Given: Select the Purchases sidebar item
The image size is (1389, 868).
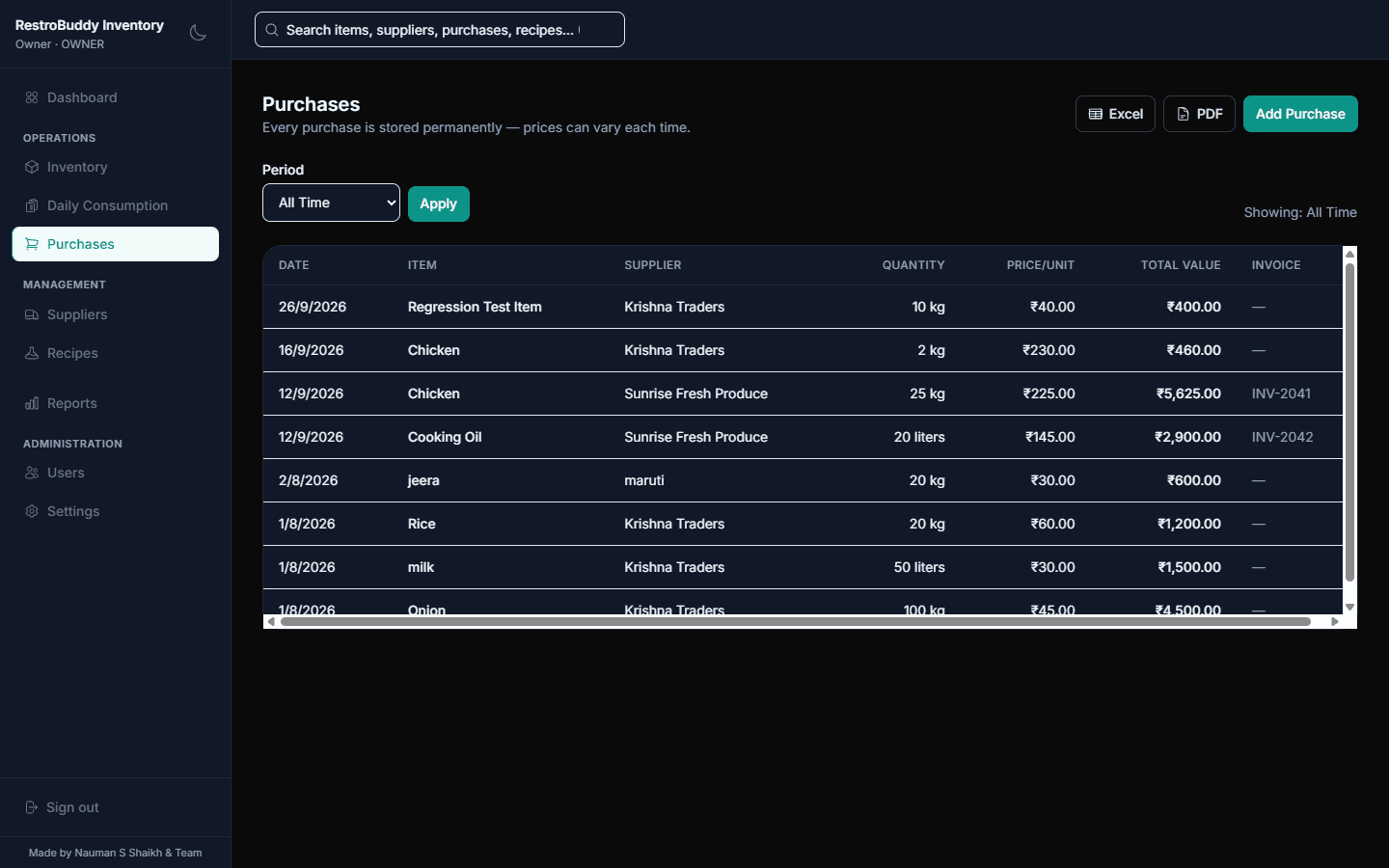Looking at the screenshot, I should point(116,244).
